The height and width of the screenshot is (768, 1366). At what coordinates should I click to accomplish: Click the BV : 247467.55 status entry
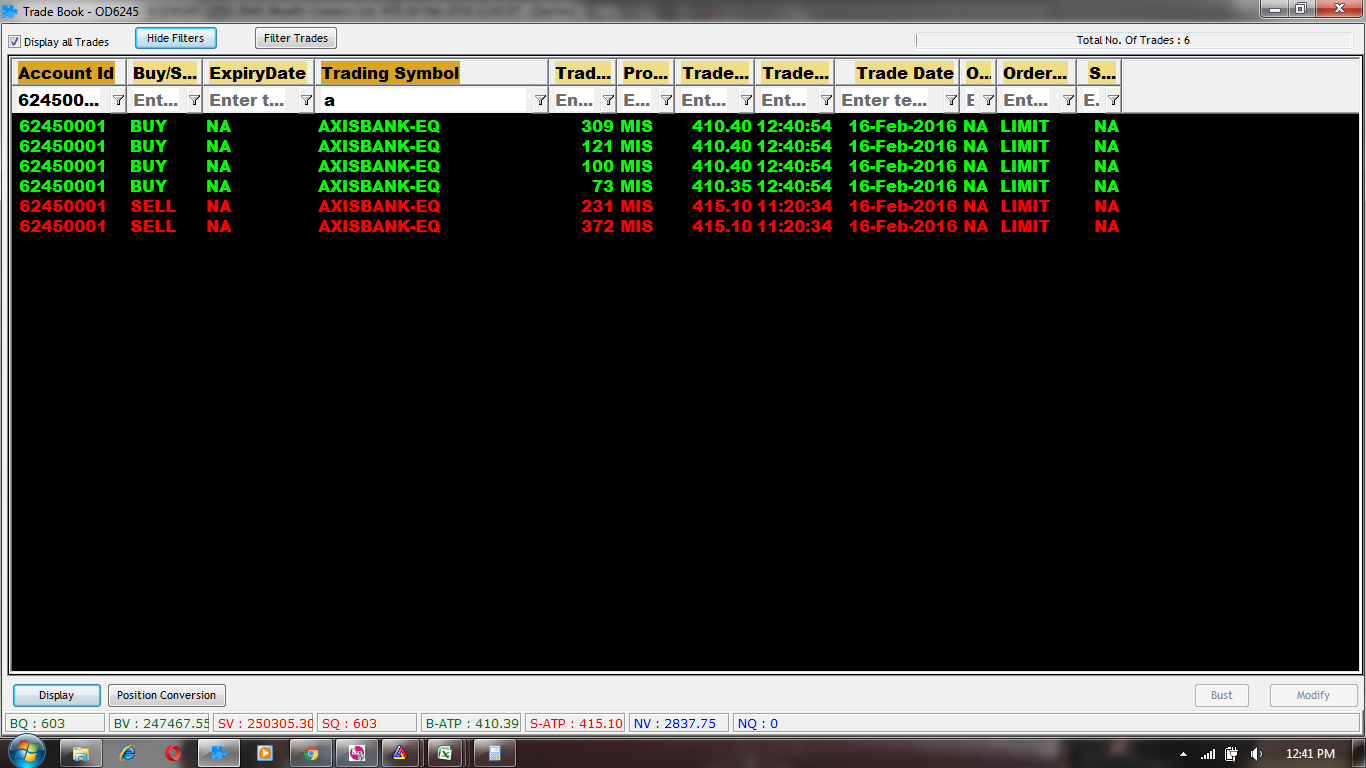tap(160, 723)
